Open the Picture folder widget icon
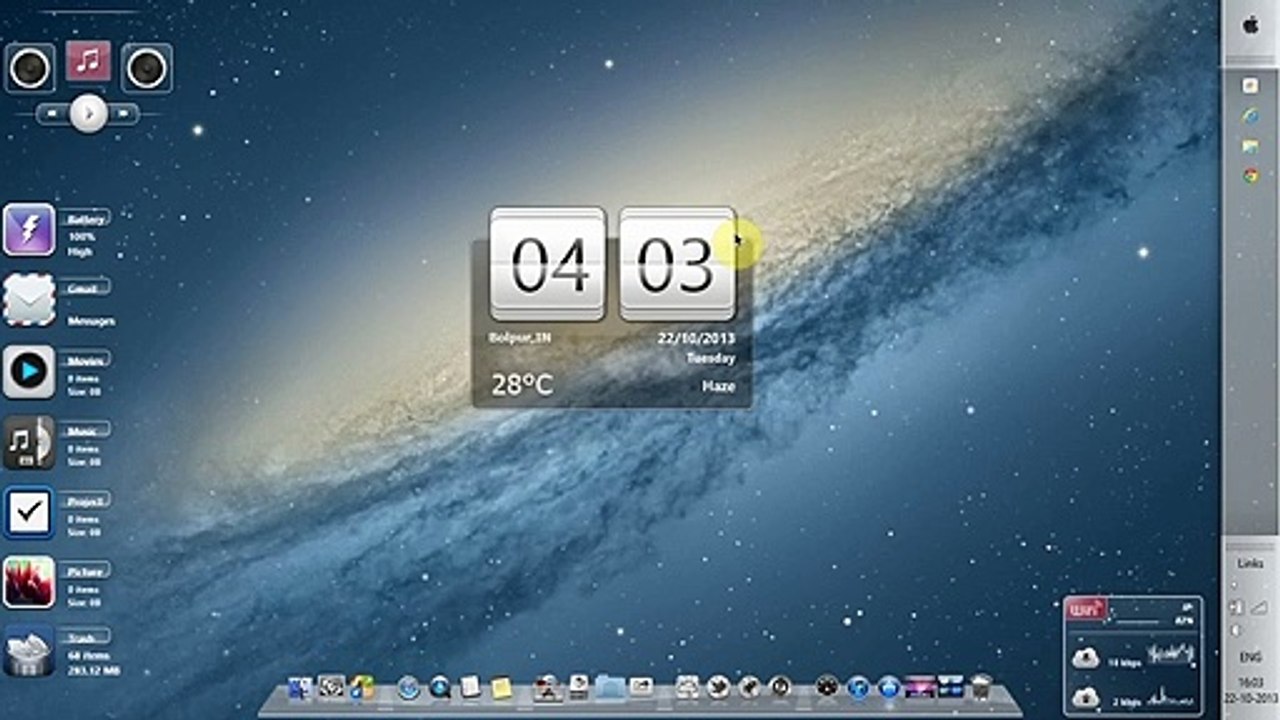 pyautogui.click(x=29, y=583)
